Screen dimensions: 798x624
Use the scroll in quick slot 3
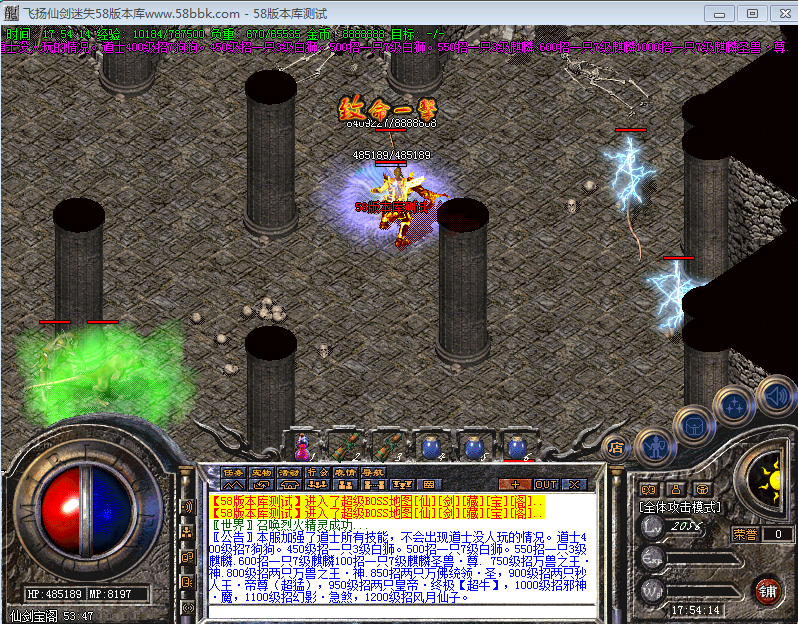click(388, 447)
